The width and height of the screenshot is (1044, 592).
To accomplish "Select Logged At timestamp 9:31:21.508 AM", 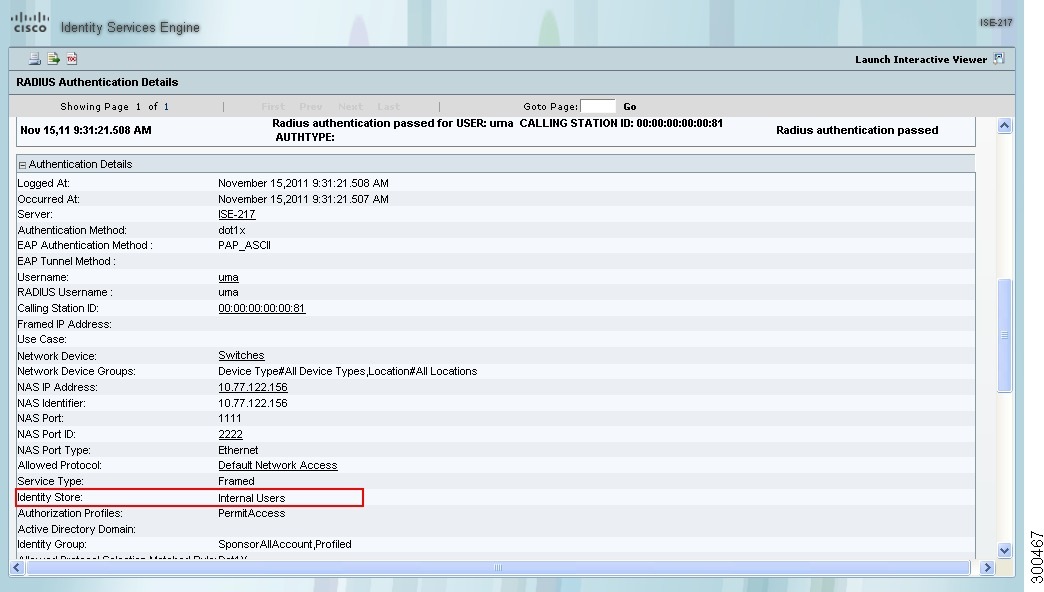I will coord(303,183).
